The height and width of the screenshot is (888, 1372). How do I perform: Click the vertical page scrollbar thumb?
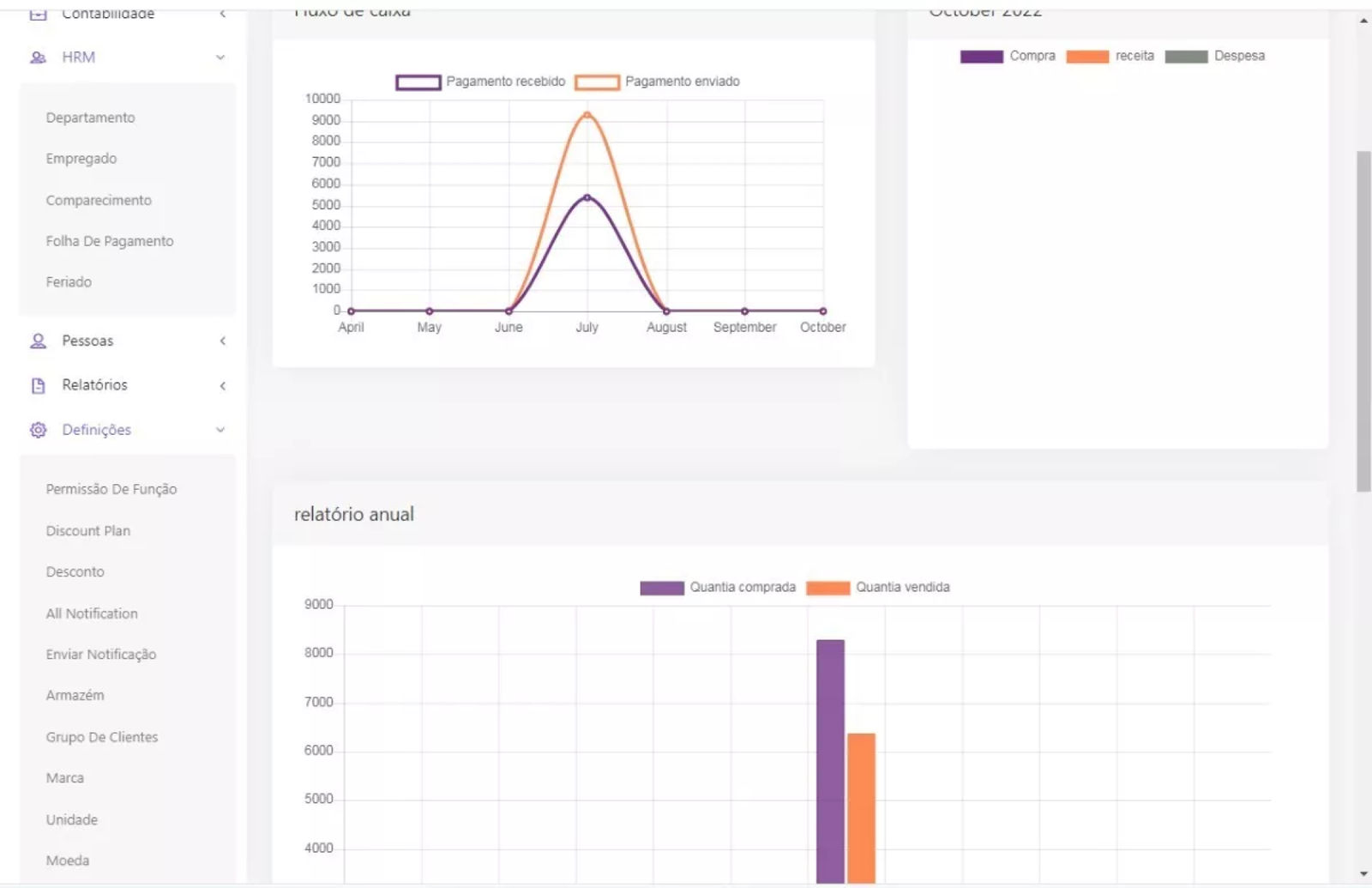click(x=1363, y=322)
